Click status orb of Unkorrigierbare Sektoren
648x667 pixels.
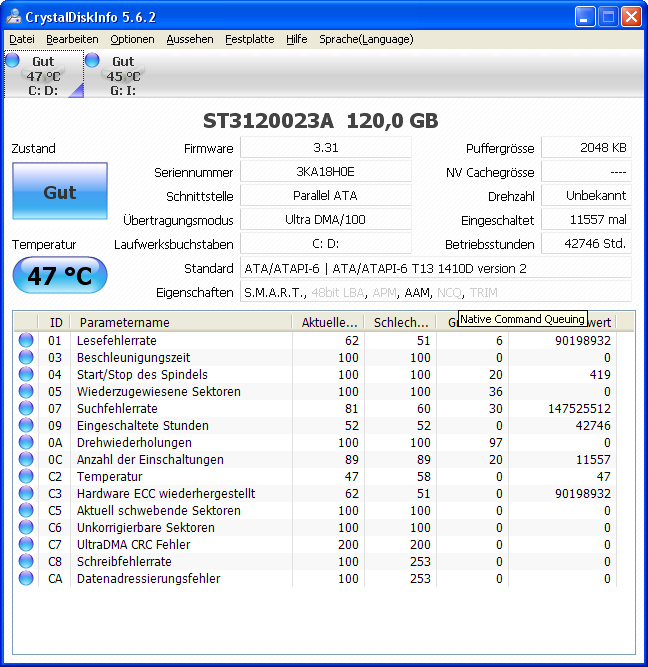[26, 527]
